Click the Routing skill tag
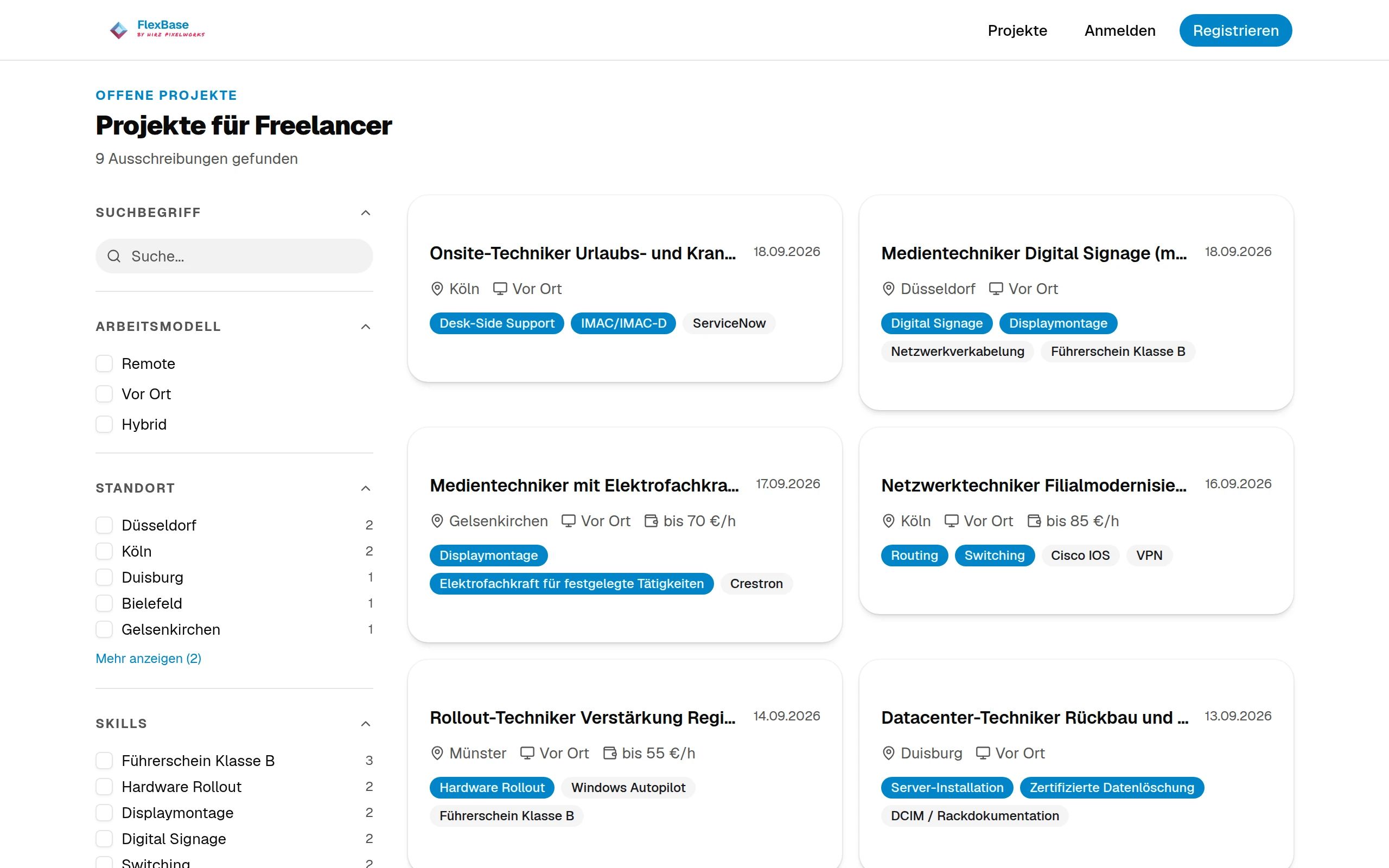 coord(914,555)
